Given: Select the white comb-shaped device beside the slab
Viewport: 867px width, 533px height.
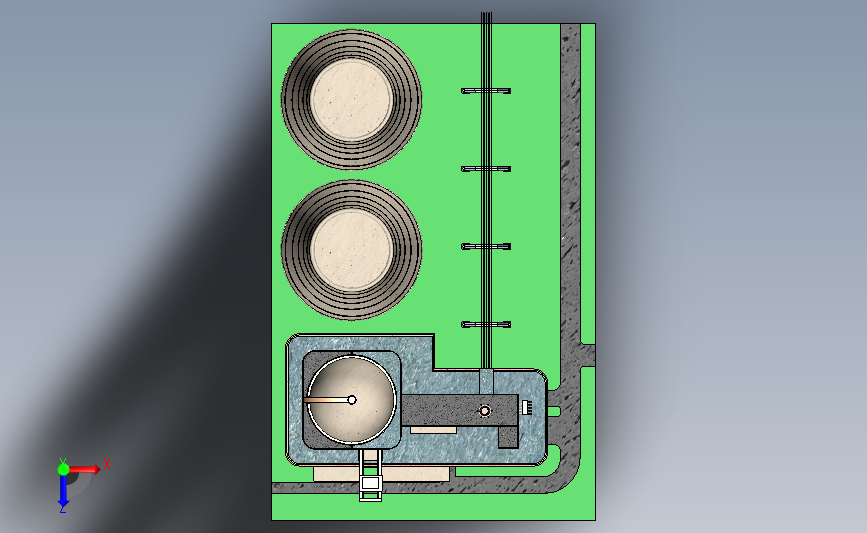Looking at the screenshot, I should click(527, 407).
